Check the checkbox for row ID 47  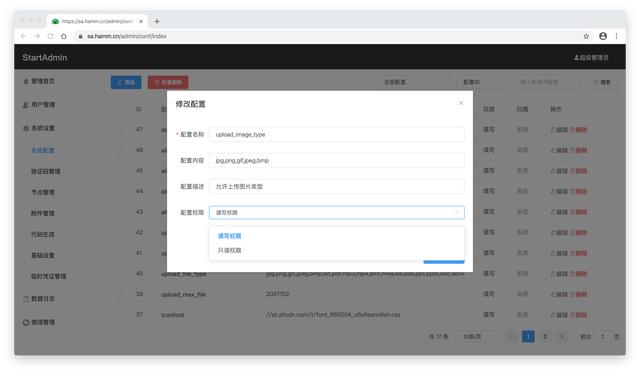tap(119, 129)
